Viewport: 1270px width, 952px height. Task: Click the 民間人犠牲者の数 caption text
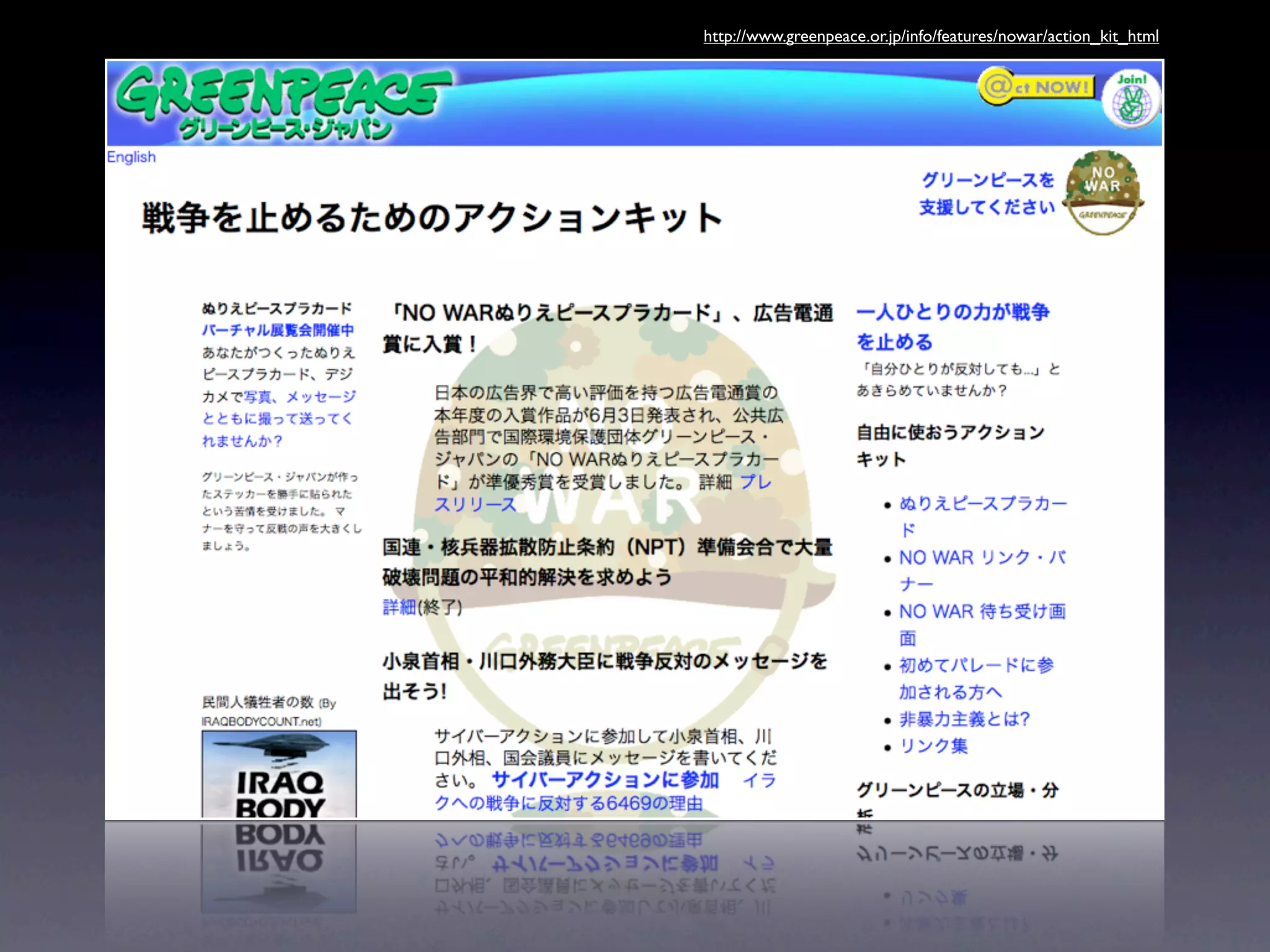269,711
